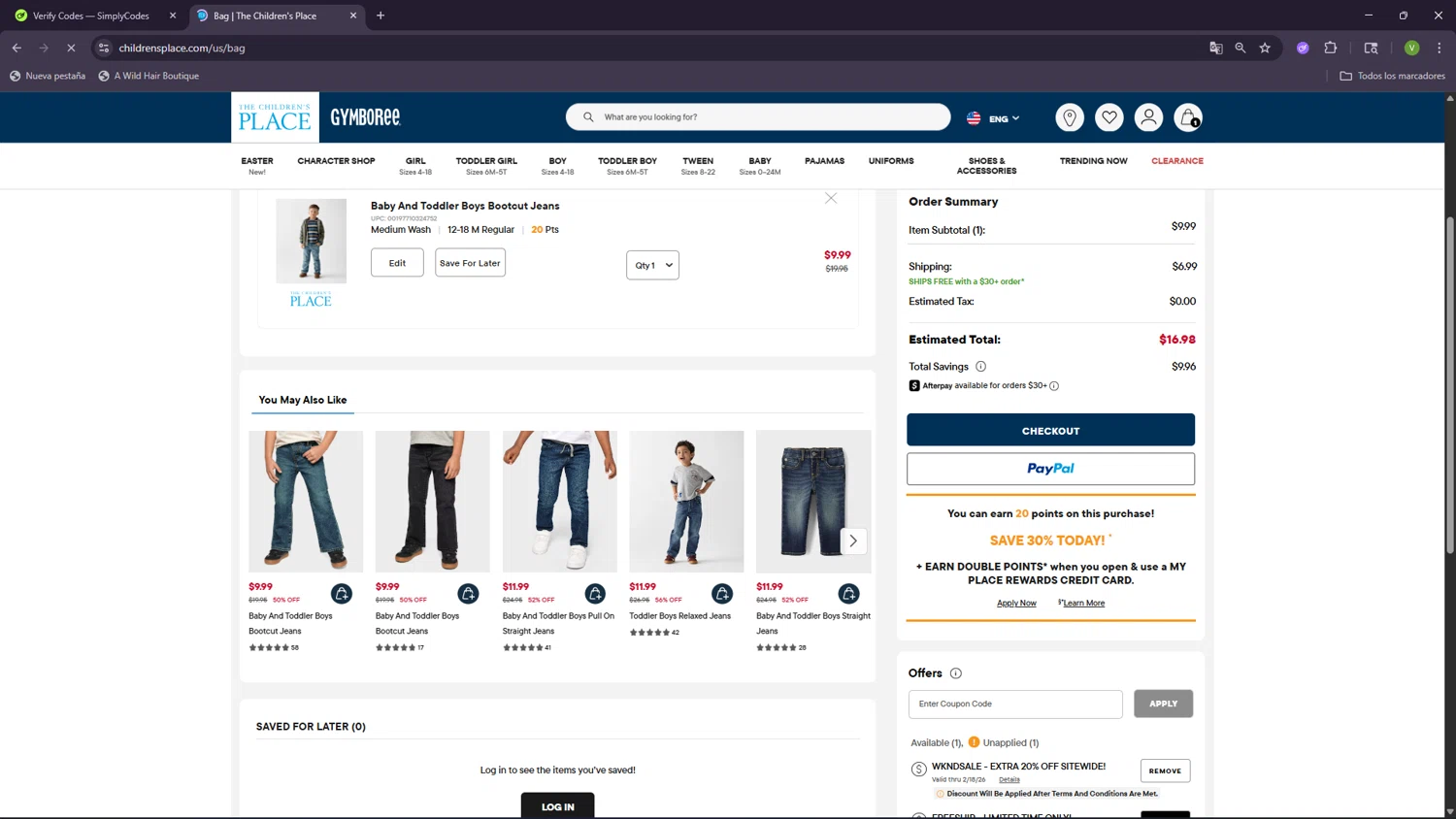Image resolution: width=1456 pixels, height=819 pixels.
Task: Open the favorites heart icon
Action: coord(1109,117)
